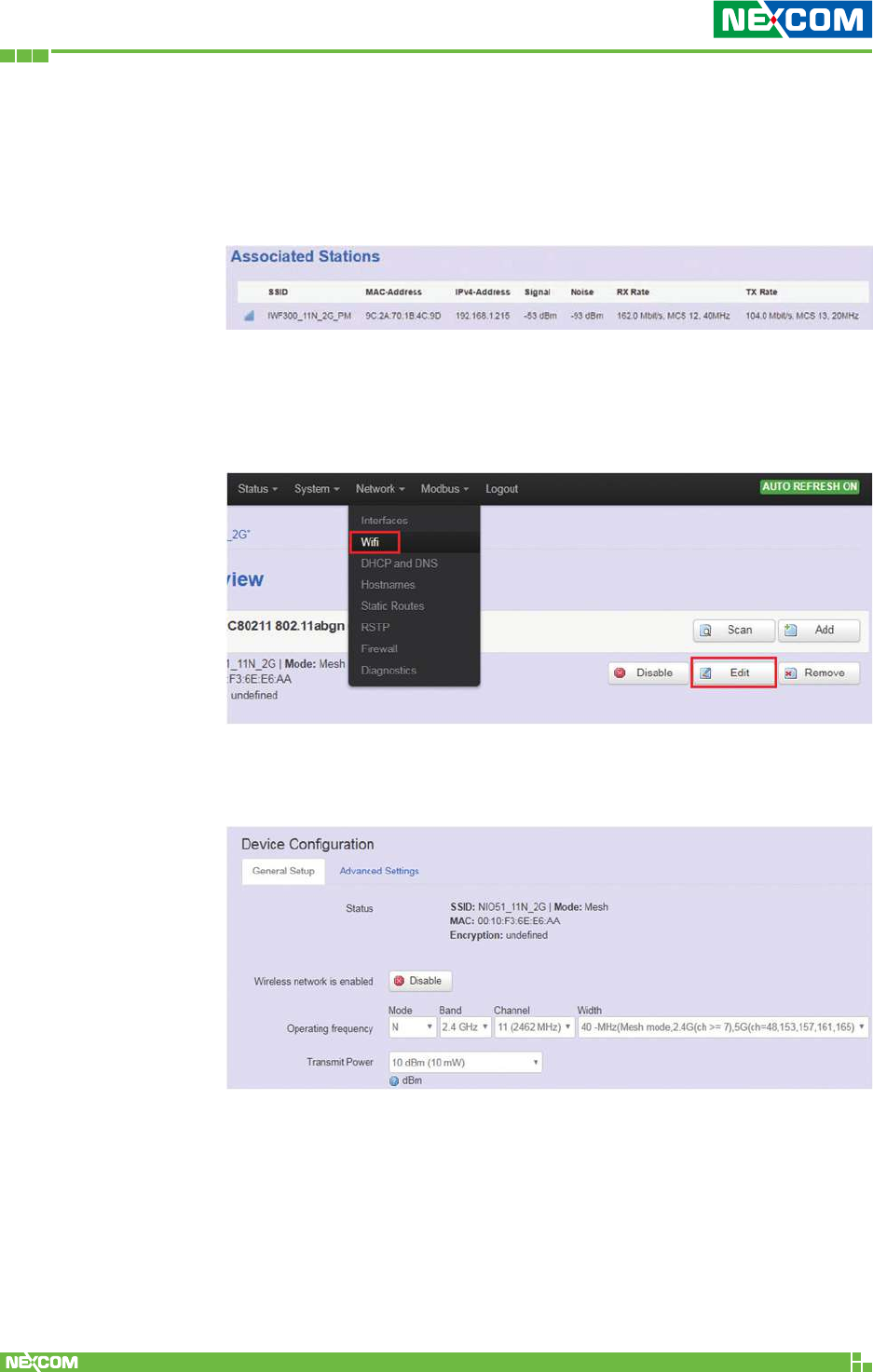
Task: Click IPv4 address 192.168.1.215
Action: coord(483,316)
